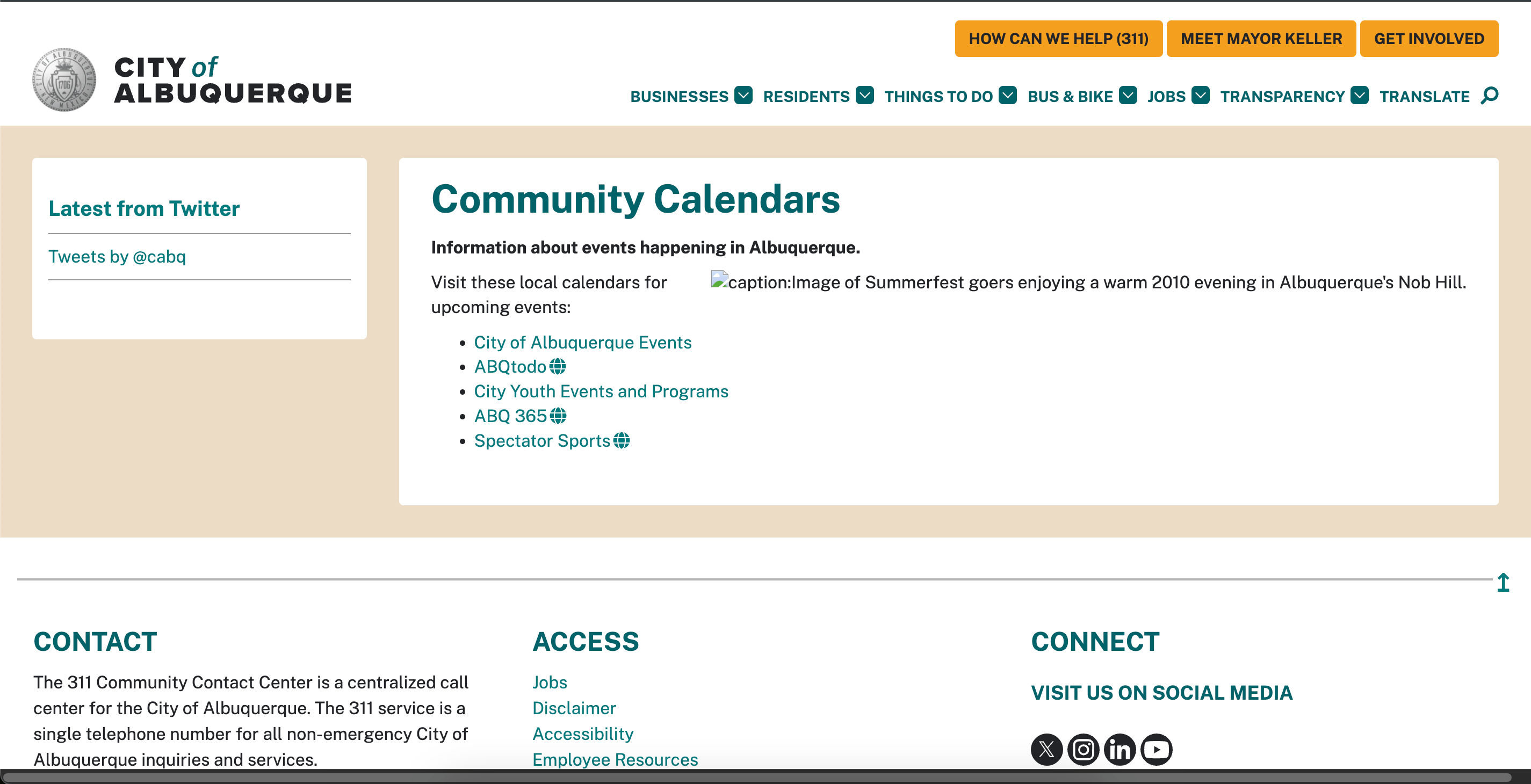The image size is (1531, 784).
Task: Expand the Residents menu chevron
Action: point(865,96)
